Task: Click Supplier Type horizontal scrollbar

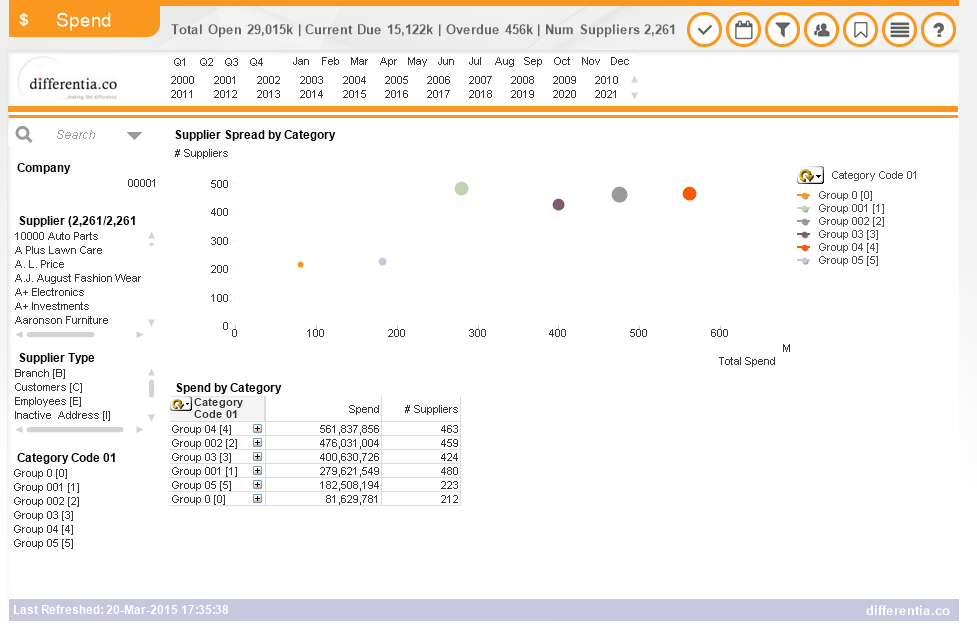Action: (x=75, y=429)
